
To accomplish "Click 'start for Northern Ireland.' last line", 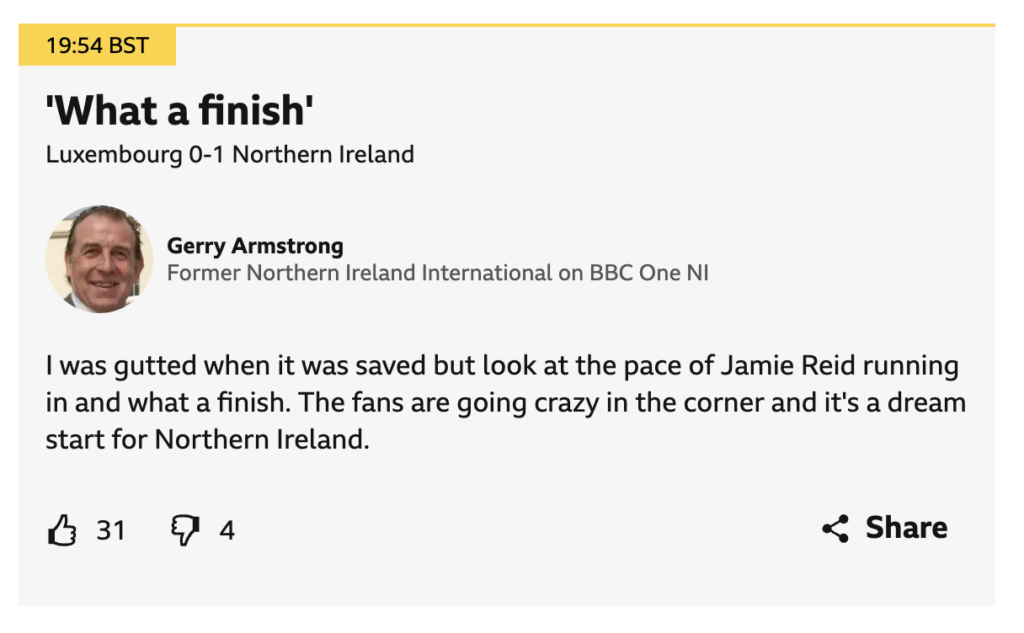I will pyautogui.click(x=207, y=440).
